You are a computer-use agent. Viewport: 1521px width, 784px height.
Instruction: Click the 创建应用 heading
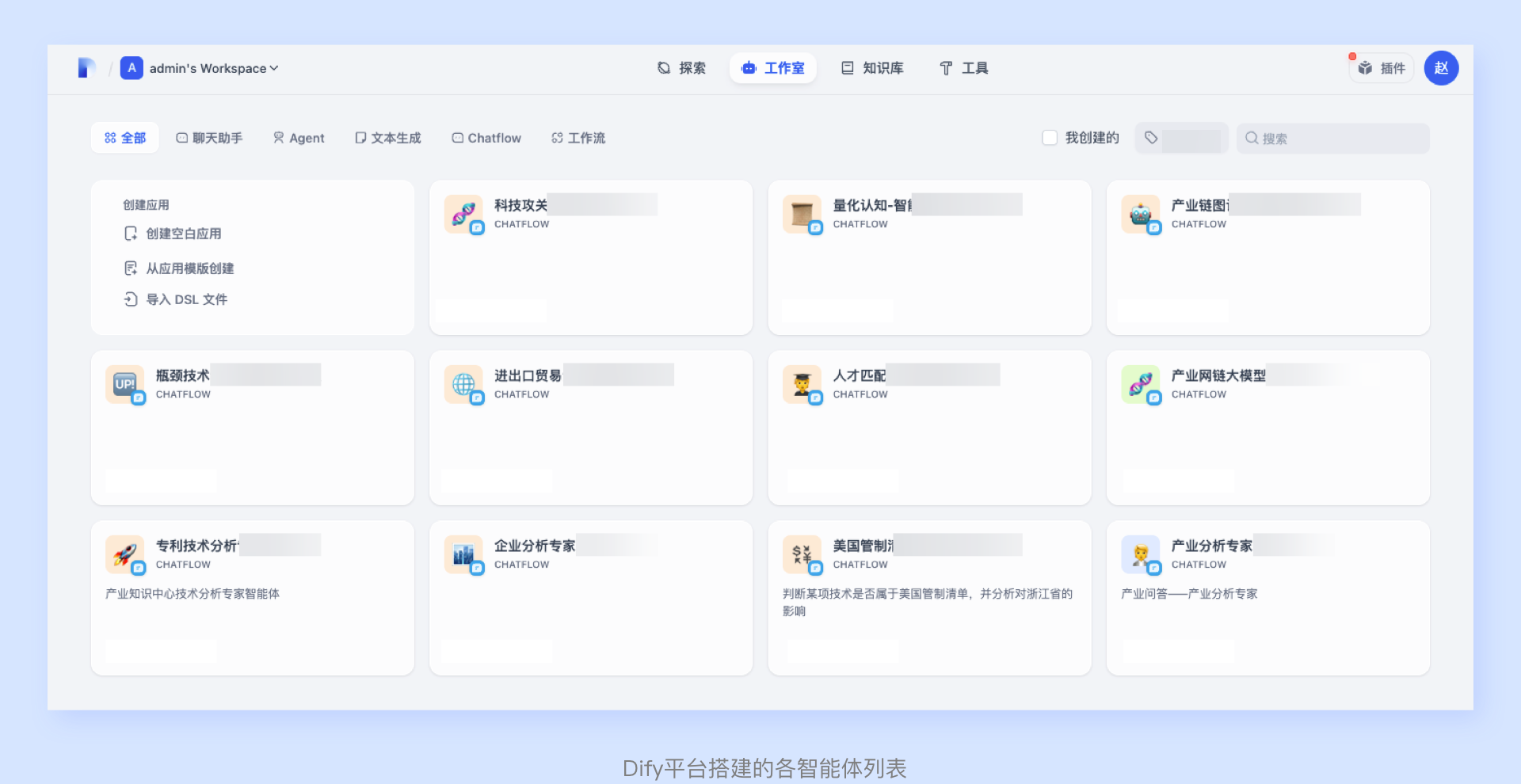146,205
